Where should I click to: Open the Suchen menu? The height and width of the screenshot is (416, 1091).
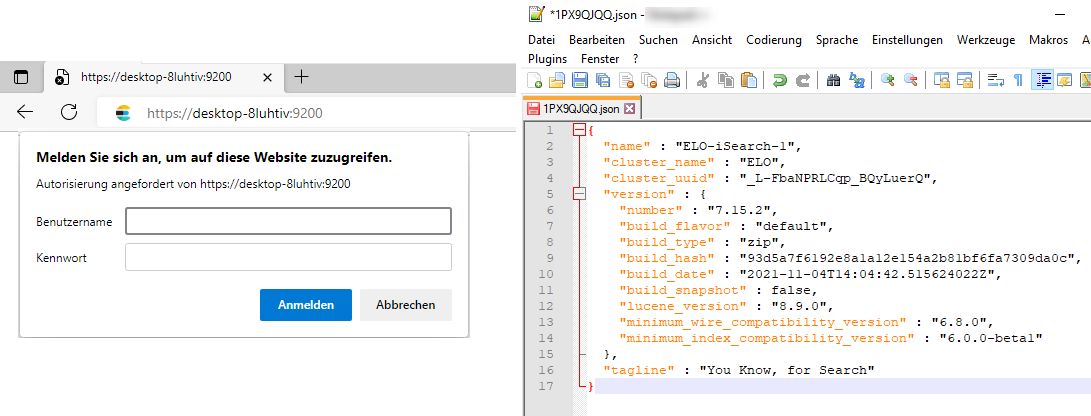(658, 40)
